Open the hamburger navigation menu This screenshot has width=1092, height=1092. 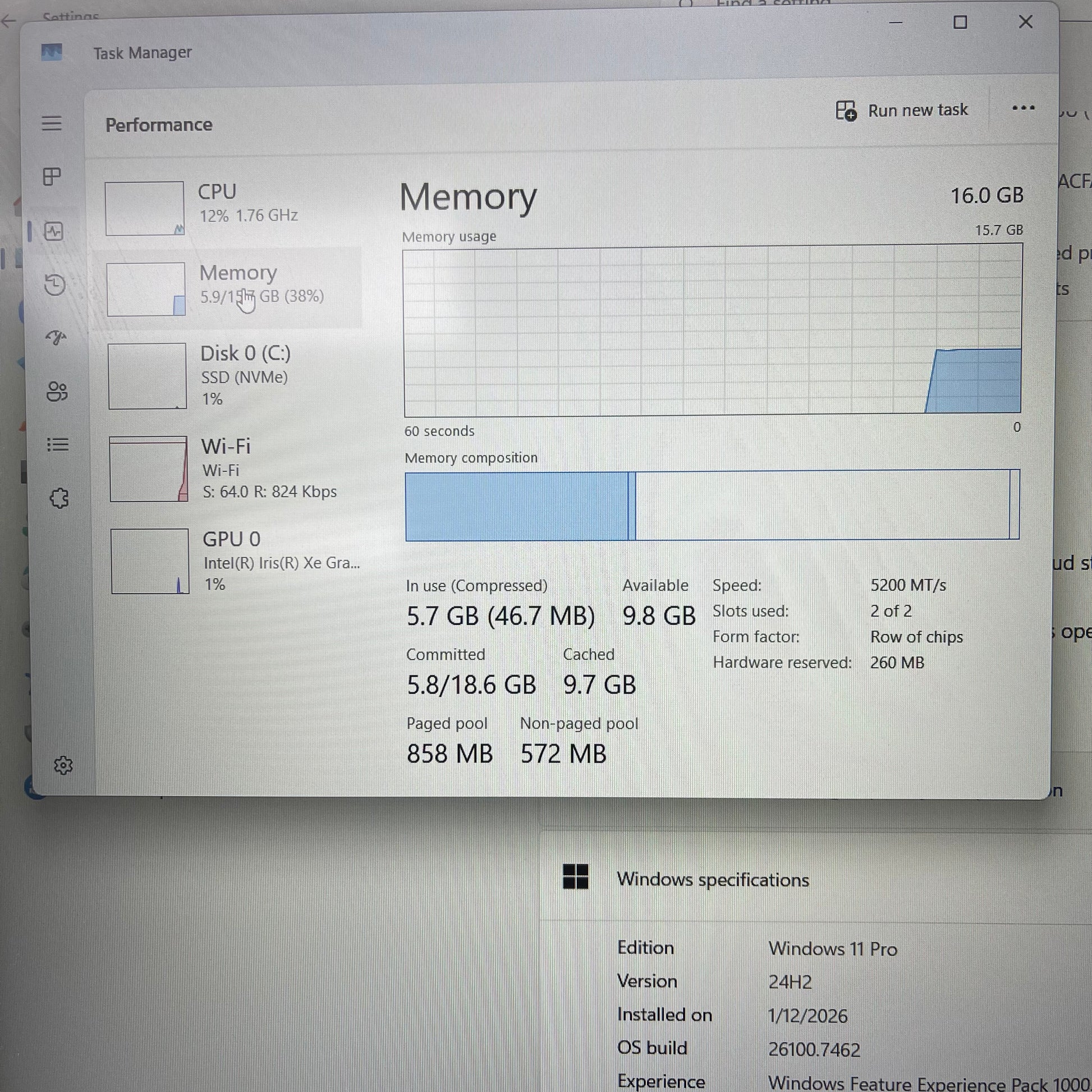pyautogui.click(x=52, y=123)
